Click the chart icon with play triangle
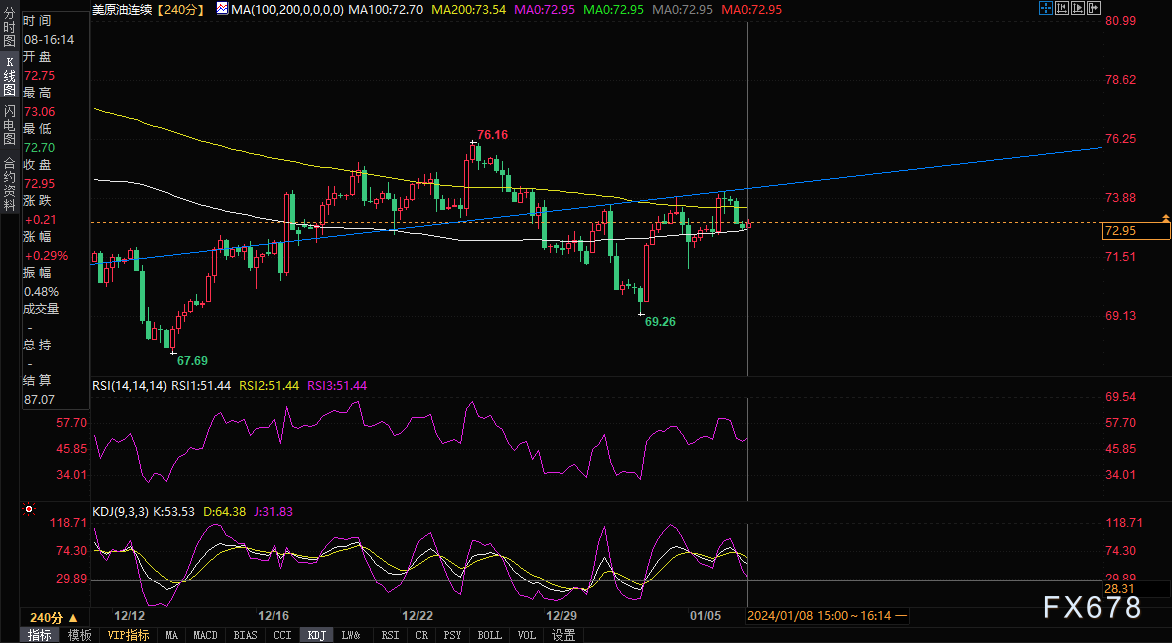The image size is (1172, 643). click(1079, 9)
